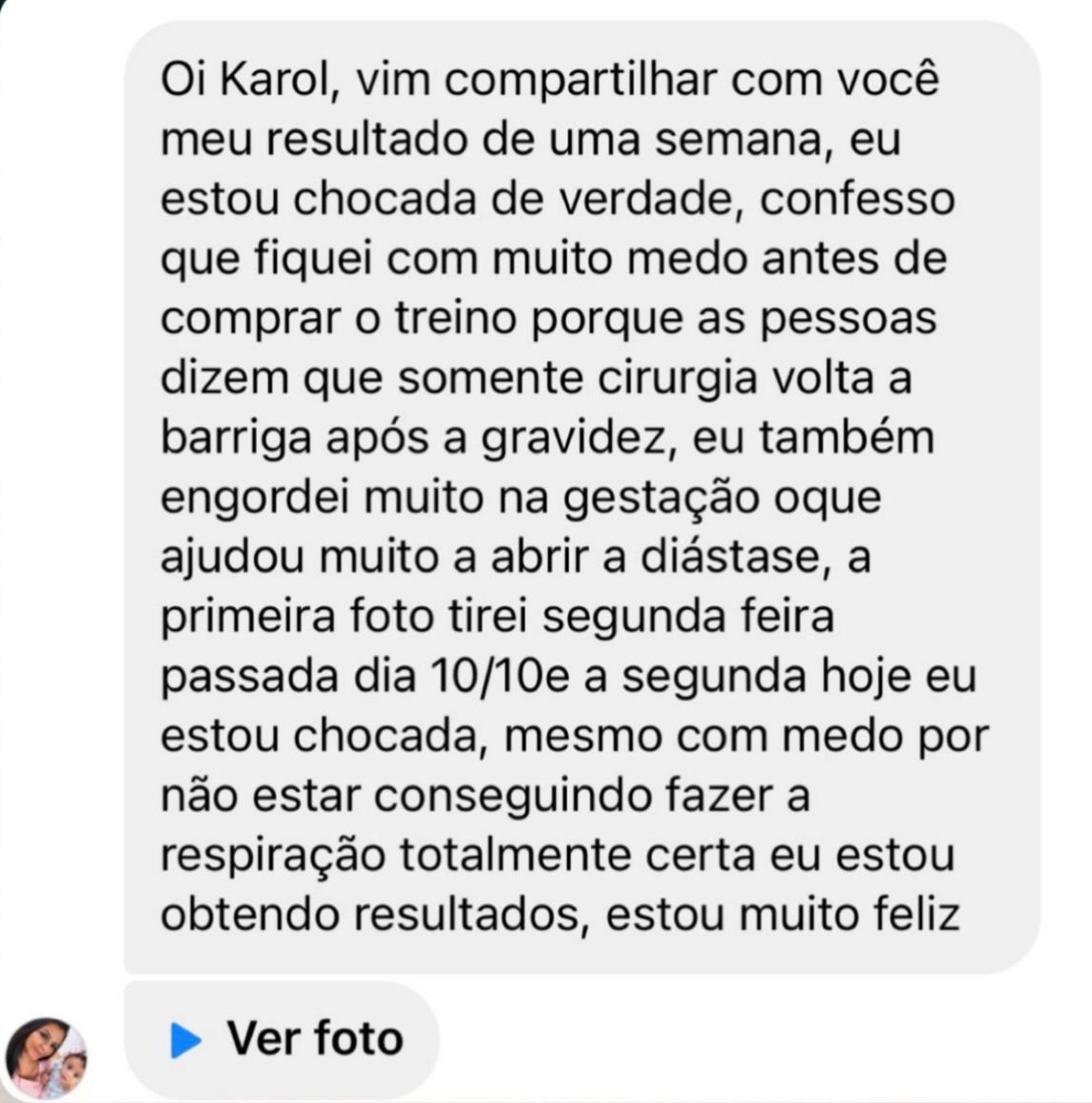Click the word 'confesso' in the message

click(857, 200)
